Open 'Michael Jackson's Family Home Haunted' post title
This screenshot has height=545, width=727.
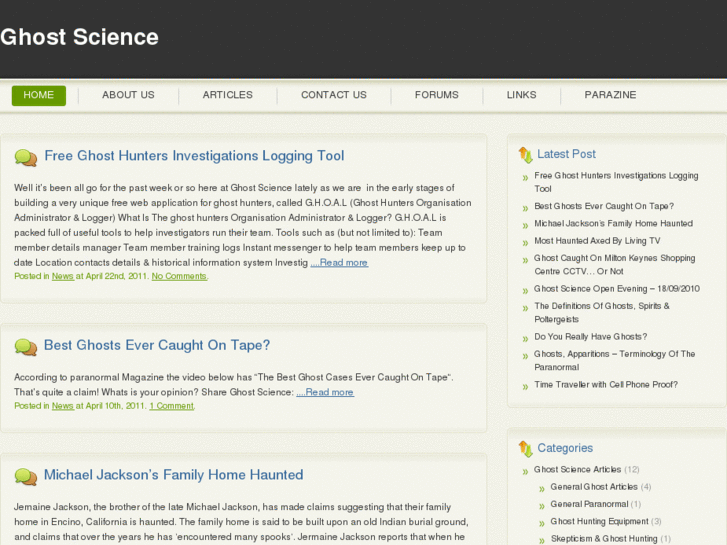tap(173, 475)
